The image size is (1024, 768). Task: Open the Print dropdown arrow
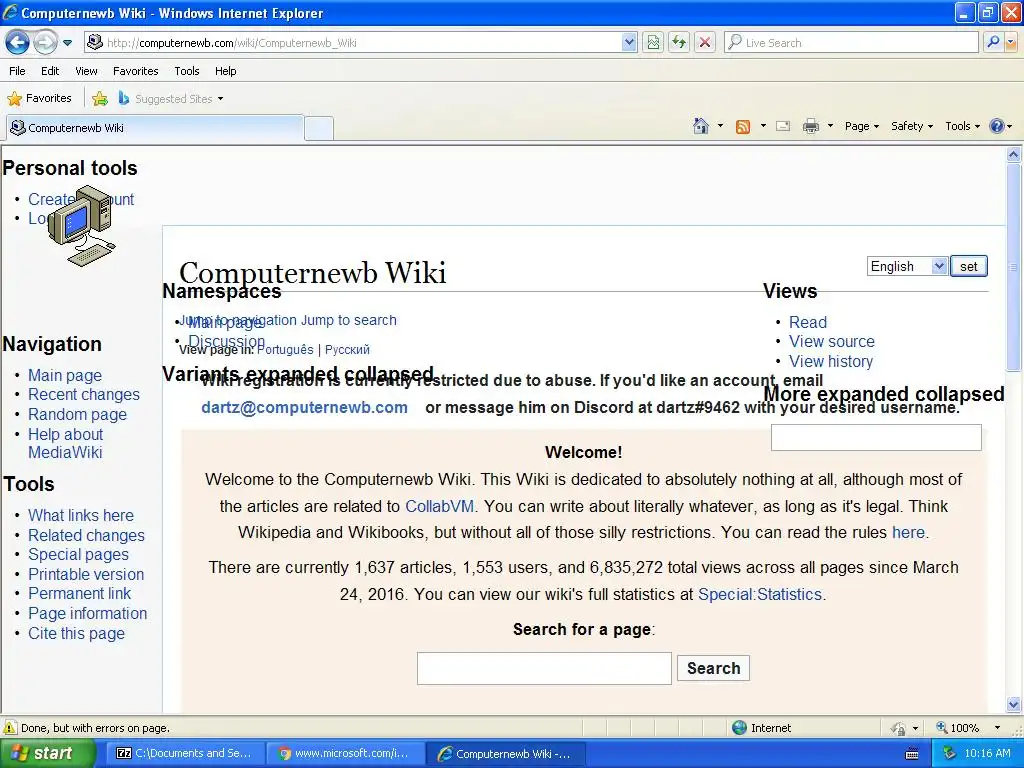pyautogui.click(x=830, y=126)
